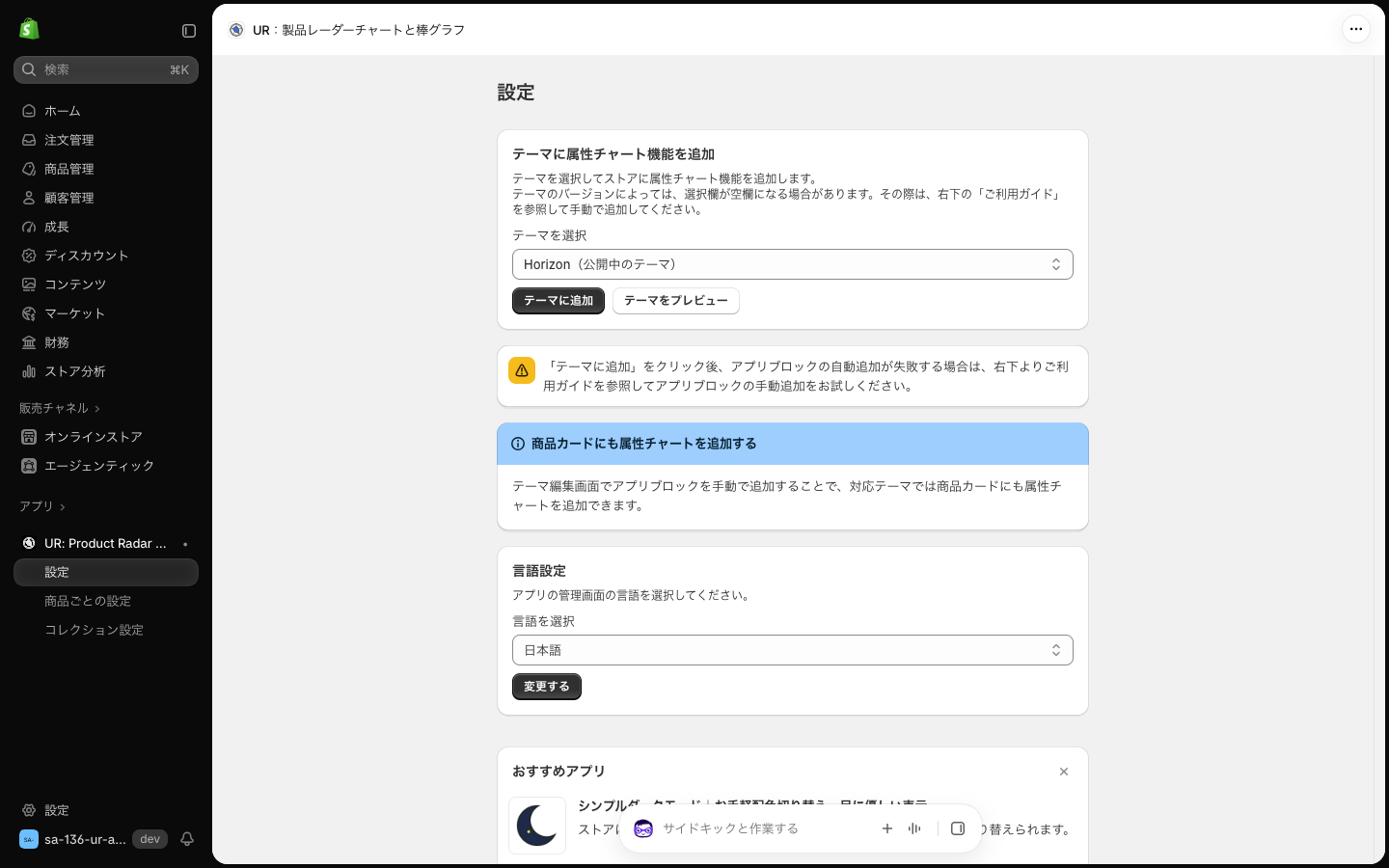Open 成長 in the sidebar

(106, 227)
